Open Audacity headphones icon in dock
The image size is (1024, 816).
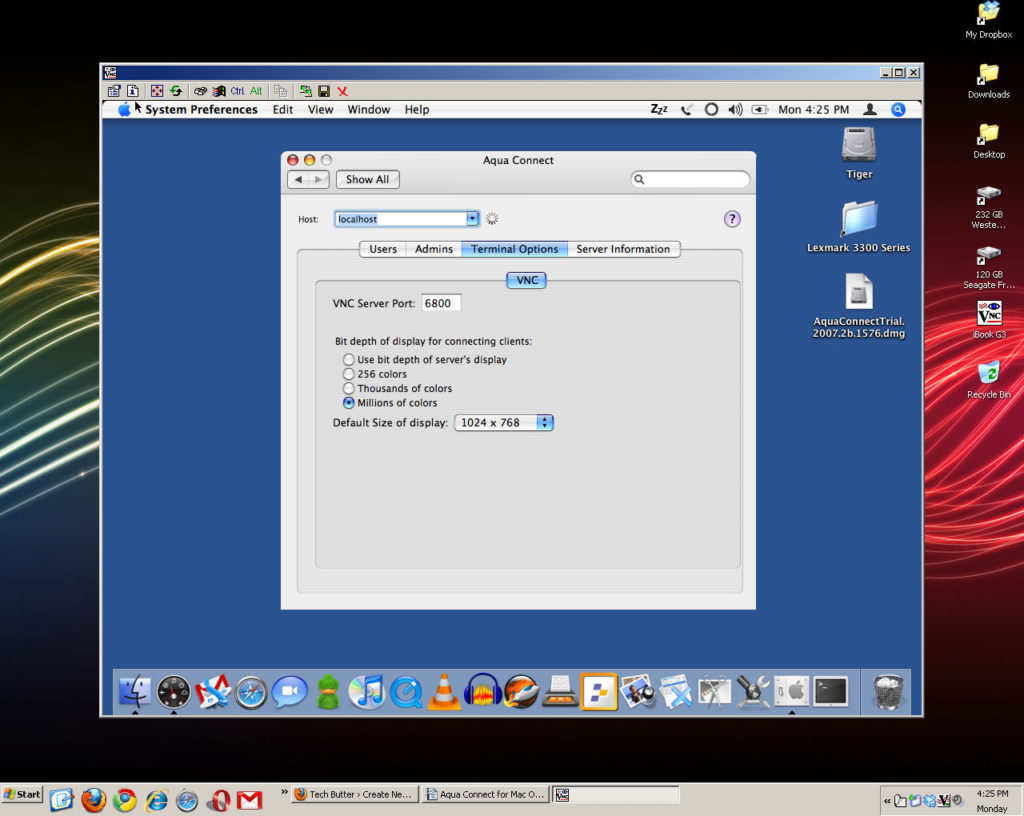pos(483,691)
